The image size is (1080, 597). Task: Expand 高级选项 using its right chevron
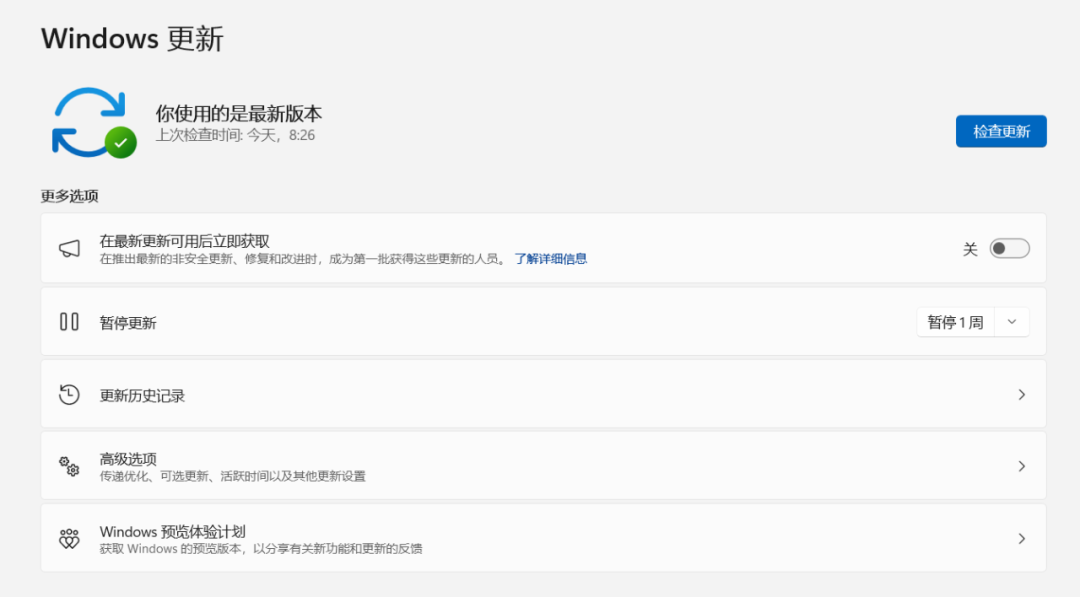click(1021, 466)
